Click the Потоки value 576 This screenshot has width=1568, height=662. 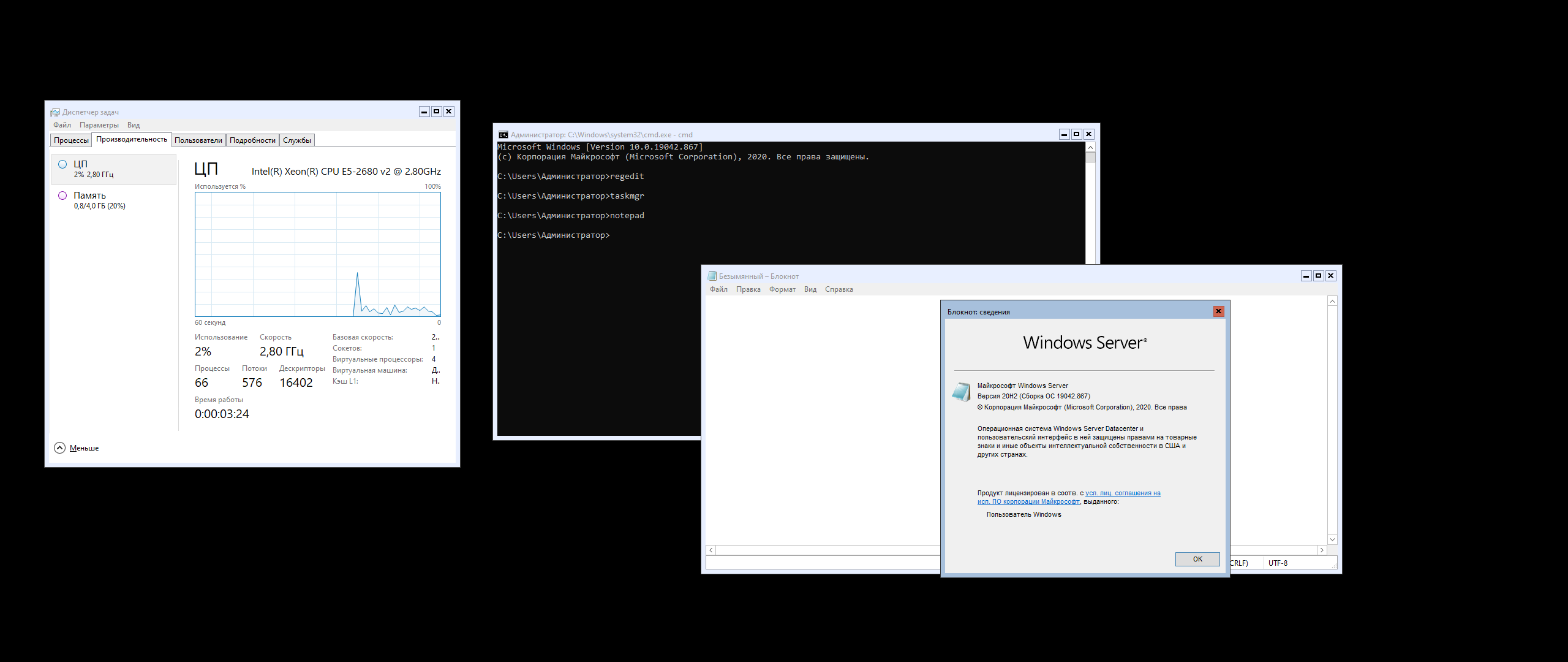pos(252,382)
